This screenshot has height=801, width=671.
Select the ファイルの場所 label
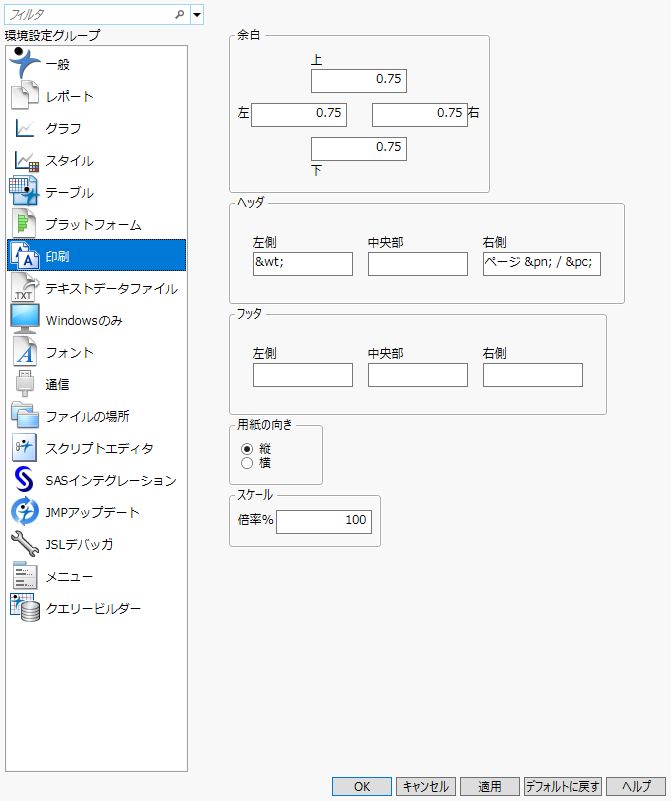pyautogui.click(x=87, y=416)
